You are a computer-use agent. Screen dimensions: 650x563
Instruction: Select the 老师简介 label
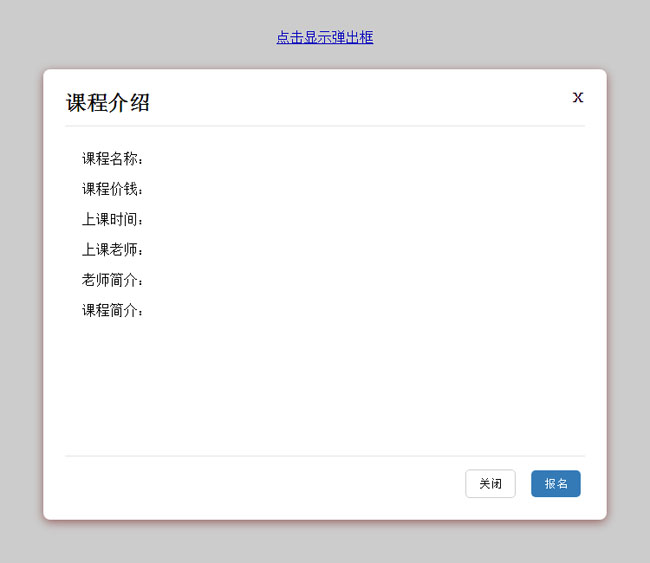(113, 280)
